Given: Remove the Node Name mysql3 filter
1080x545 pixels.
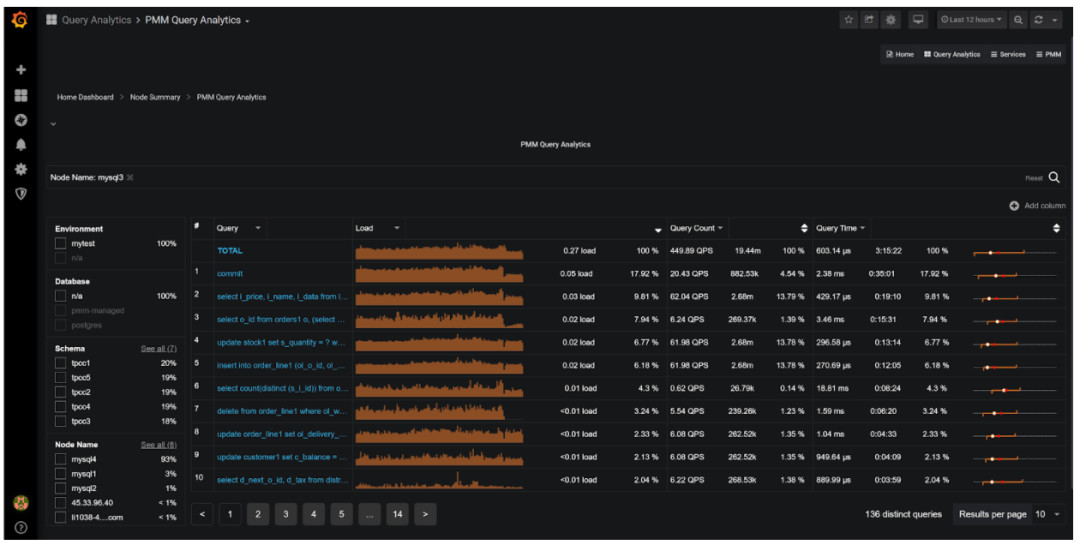Looking at the screenshot, I should tap(130, 178).
